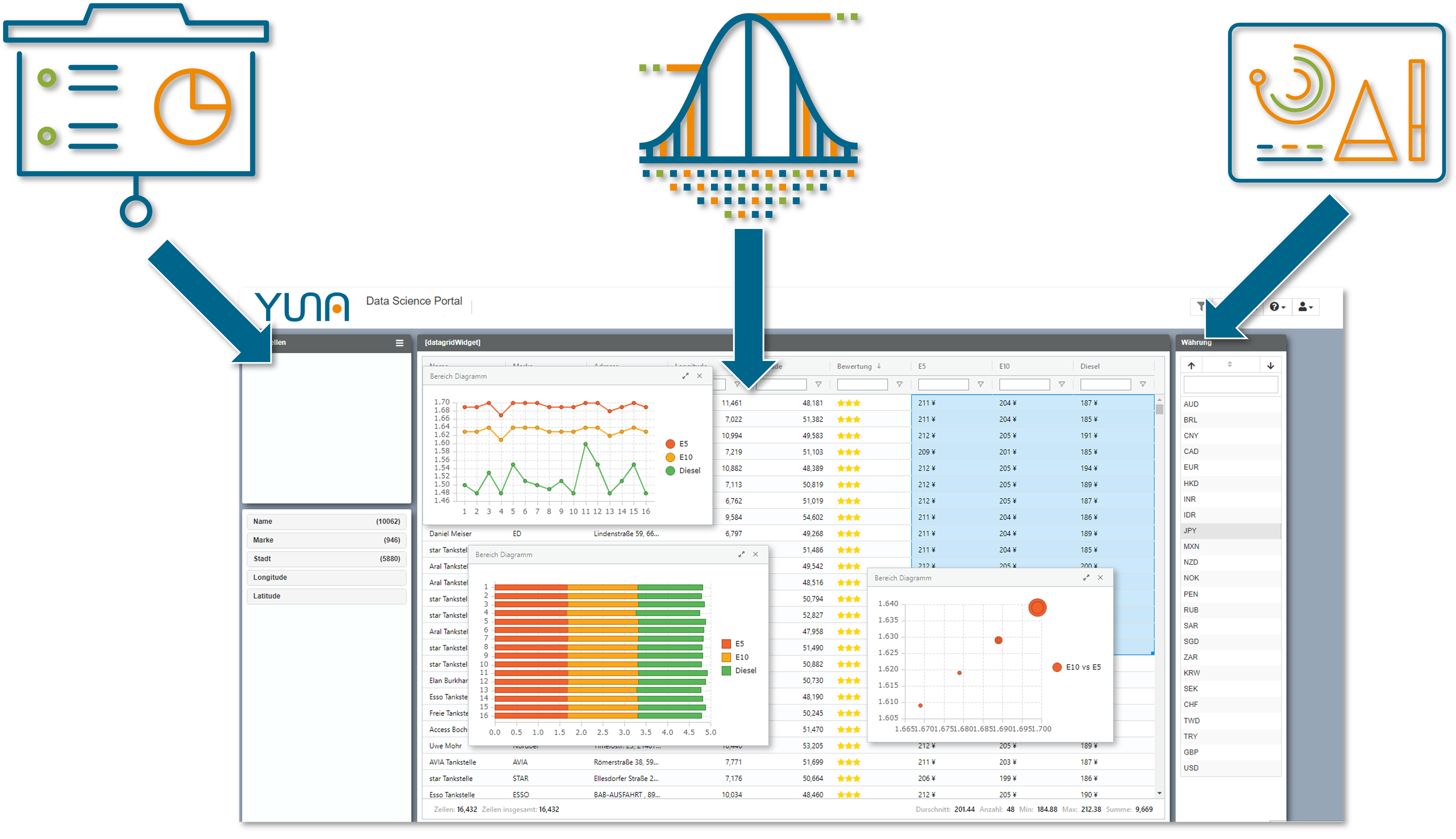Open filter options for Bewertung column

click(899, 384)
